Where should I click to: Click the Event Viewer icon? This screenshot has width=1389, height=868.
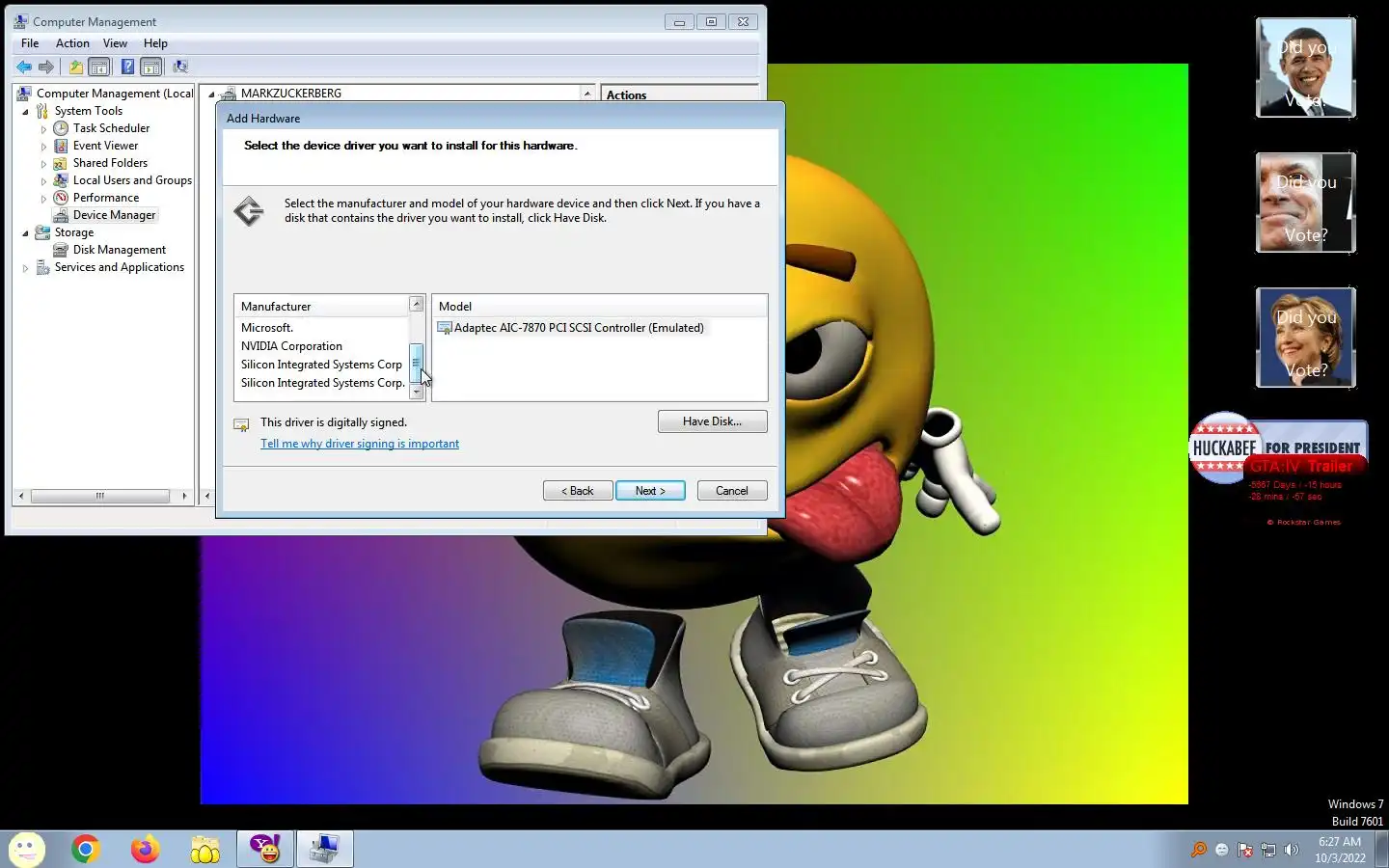point(61,146)
